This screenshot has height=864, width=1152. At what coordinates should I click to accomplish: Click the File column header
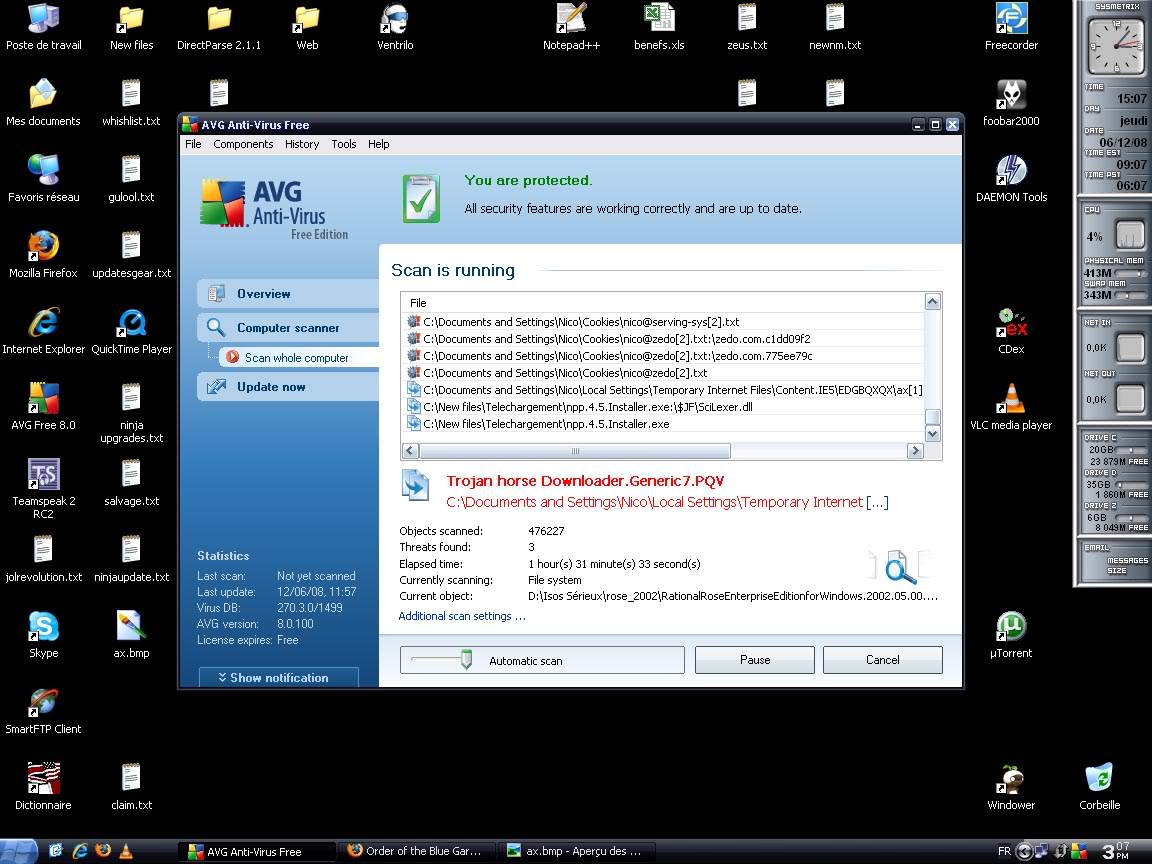pyautogui.click(x=662, y=303)
